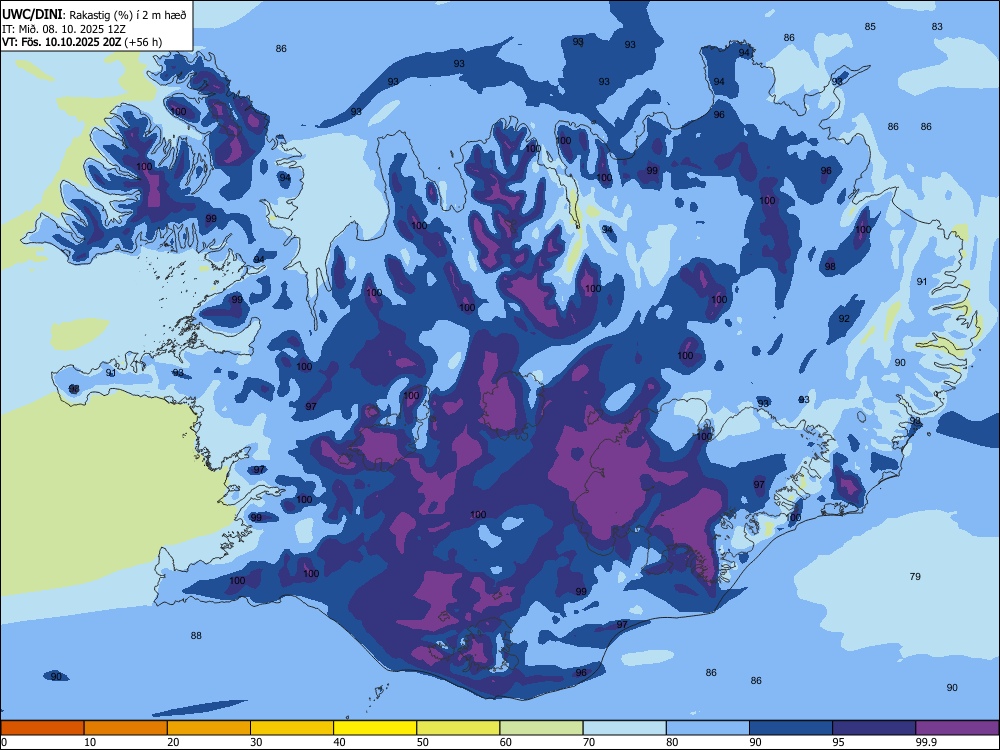Click the '50' legend scale label

pos(423,742)
